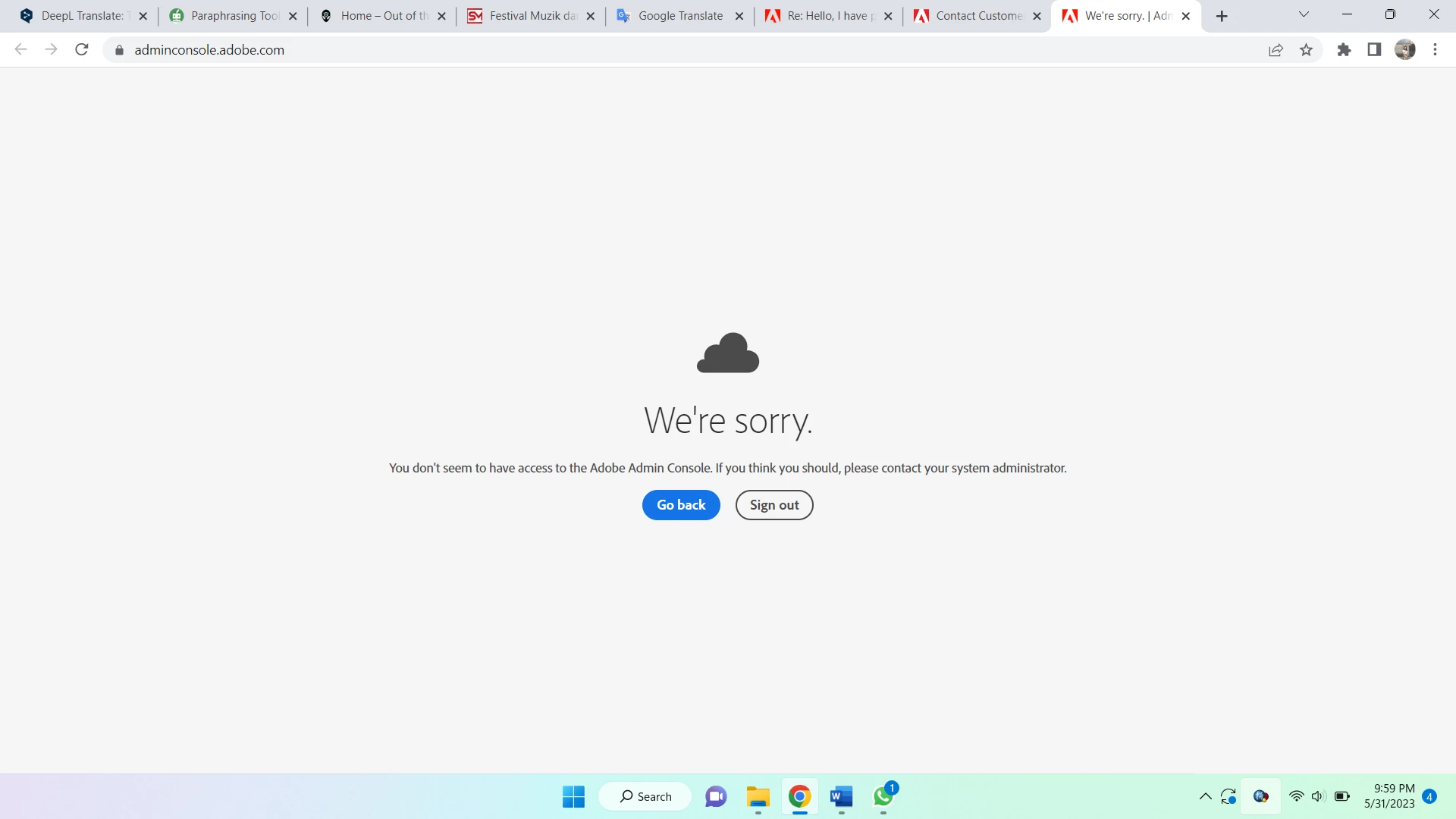Open Chrome profile avatar menu
Viewport: 1456px width, 819px height.
click(x=1404, y=50)
